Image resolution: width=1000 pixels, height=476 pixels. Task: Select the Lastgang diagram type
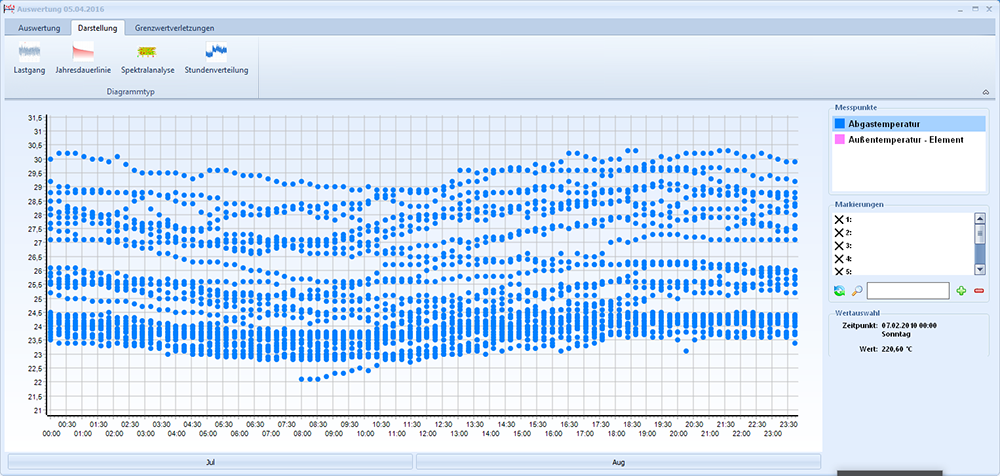pos(29,58)
